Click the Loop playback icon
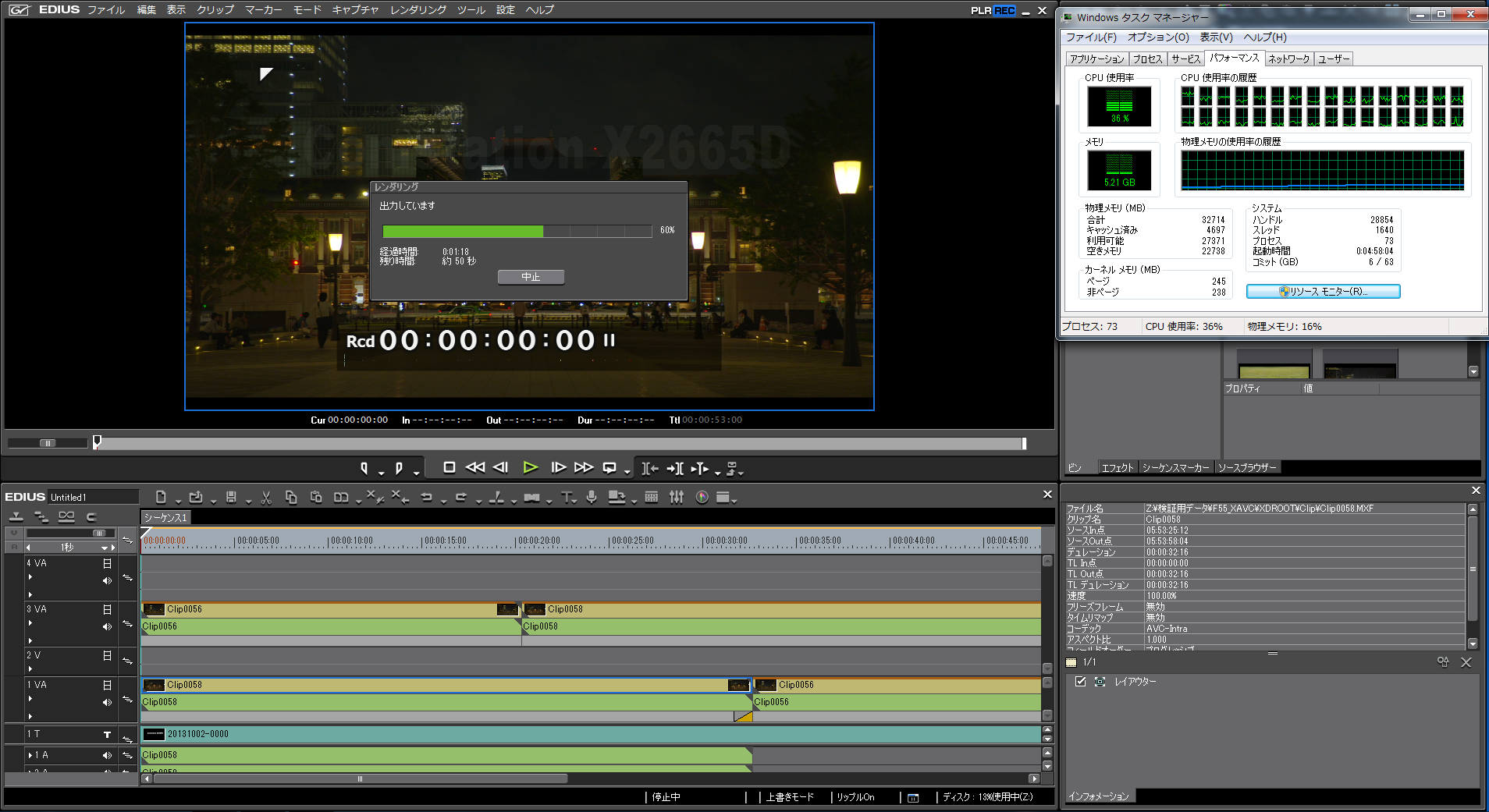The height and width of the screenshot is (812, 1489). [x=609, y=468]
